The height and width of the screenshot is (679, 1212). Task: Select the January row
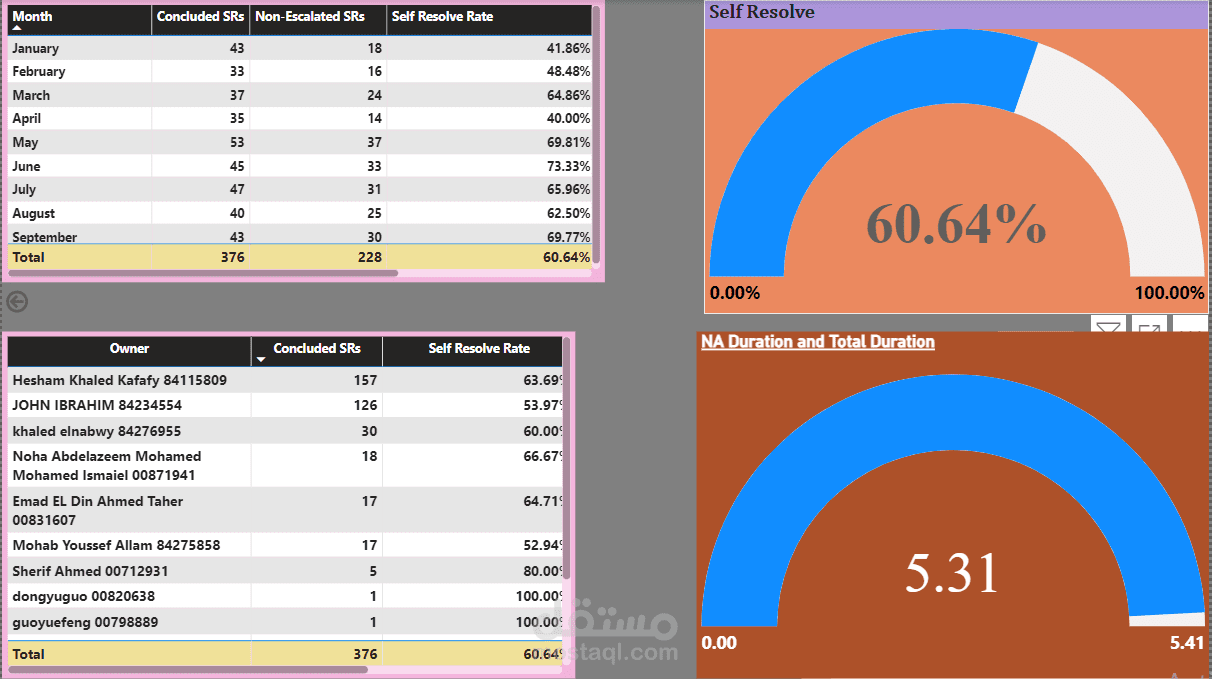300,48
